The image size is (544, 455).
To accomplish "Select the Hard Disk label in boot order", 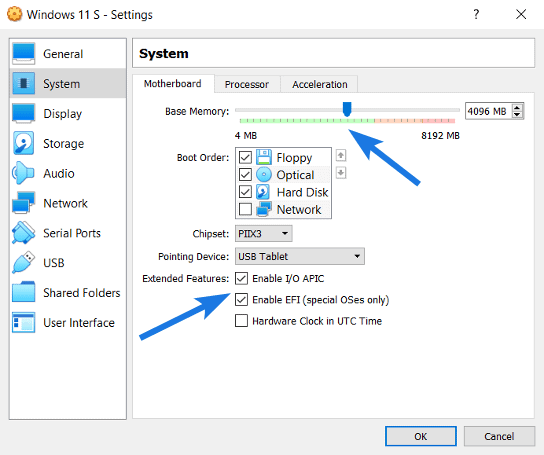I will [302, 192].
